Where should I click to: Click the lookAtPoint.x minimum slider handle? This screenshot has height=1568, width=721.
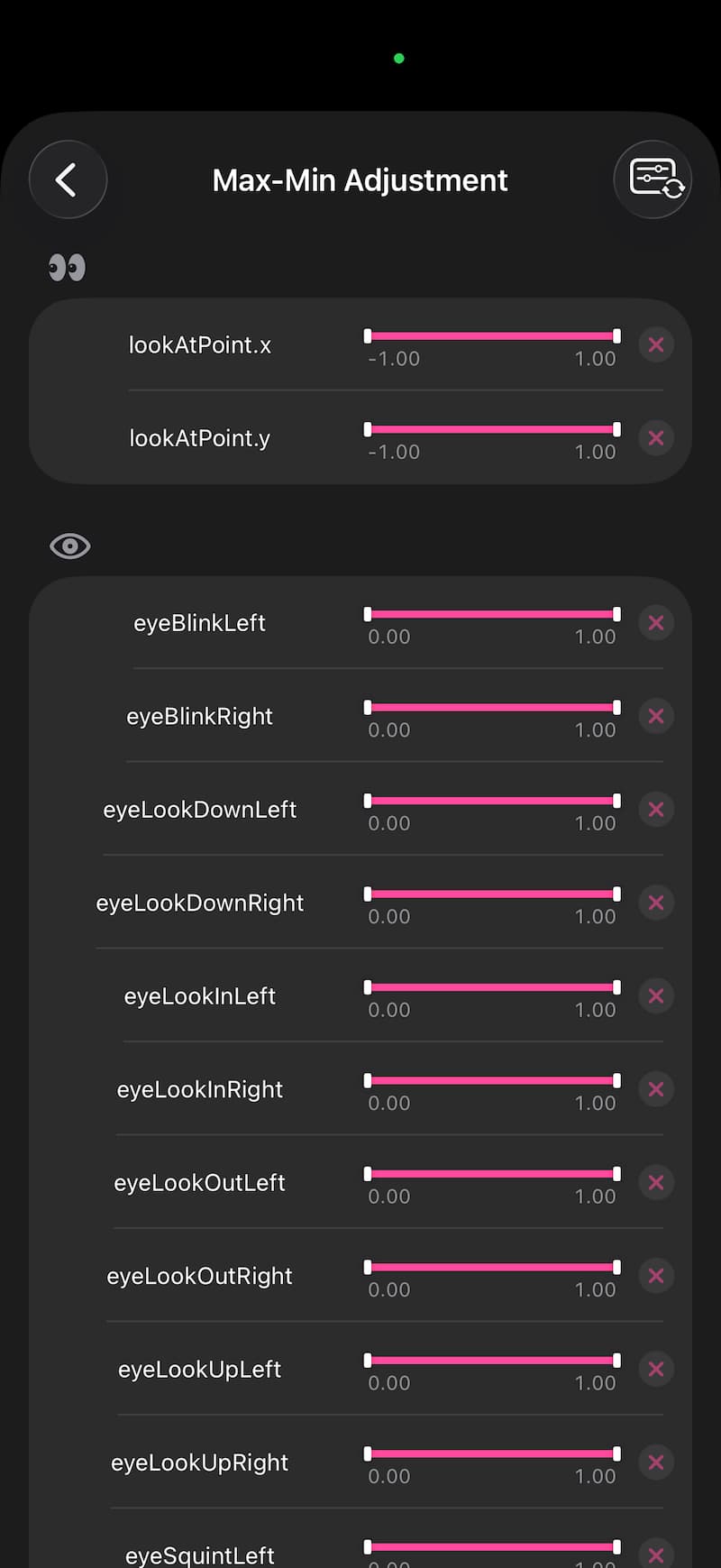click(x=368, y=336)
